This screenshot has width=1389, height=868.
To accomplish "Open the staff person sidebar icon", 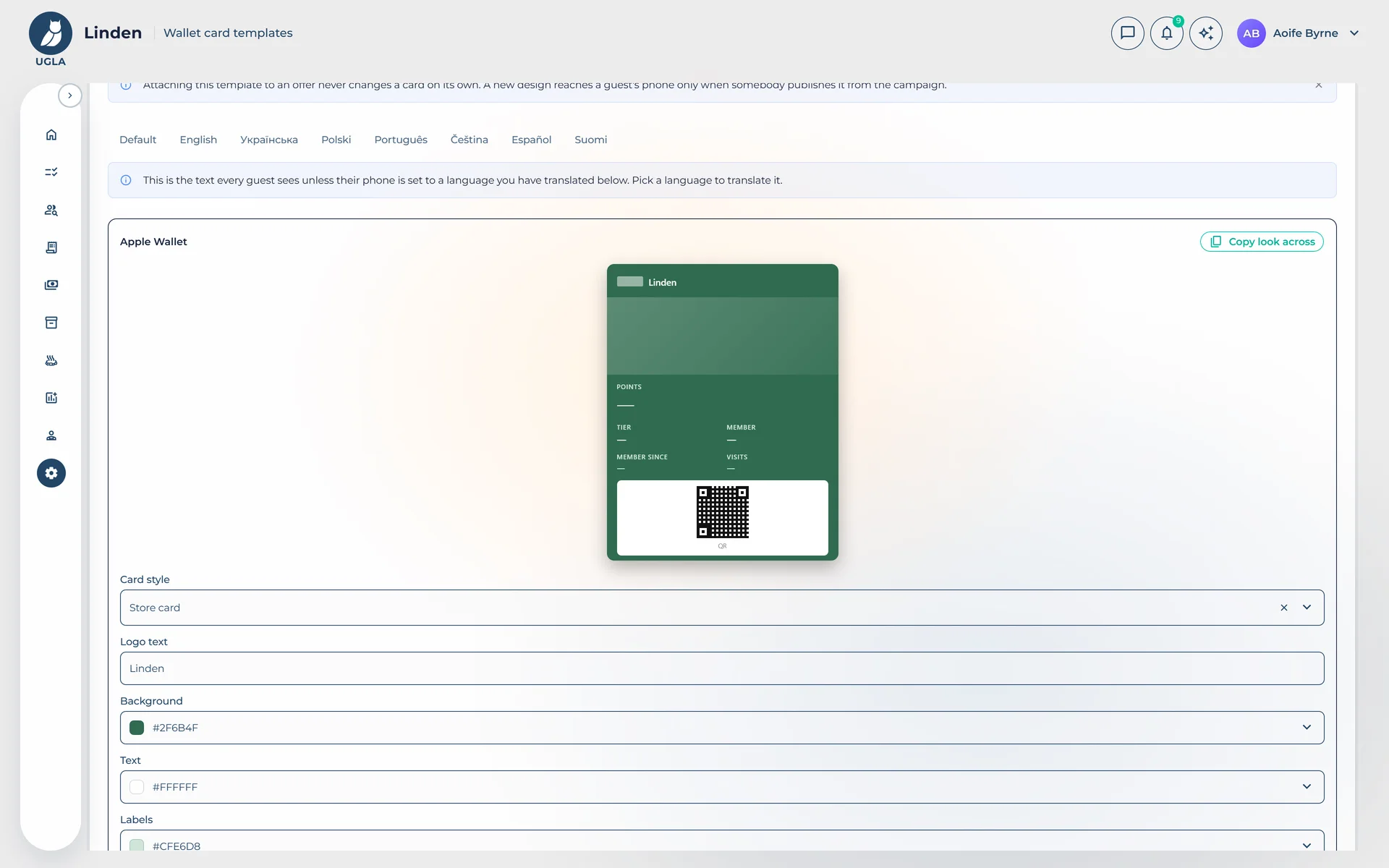I will pos(51,435).
